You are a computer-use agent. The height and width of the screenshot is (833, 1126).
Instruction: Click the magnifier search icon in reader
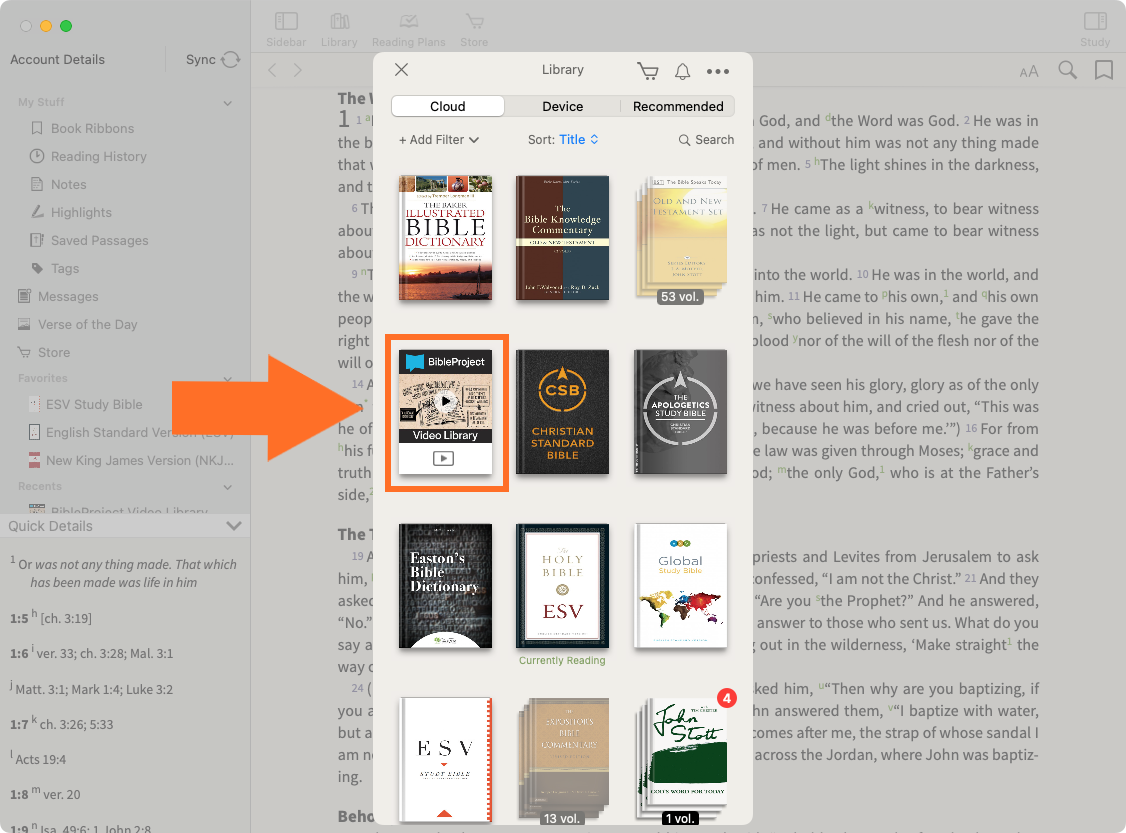pos(1068,70)
